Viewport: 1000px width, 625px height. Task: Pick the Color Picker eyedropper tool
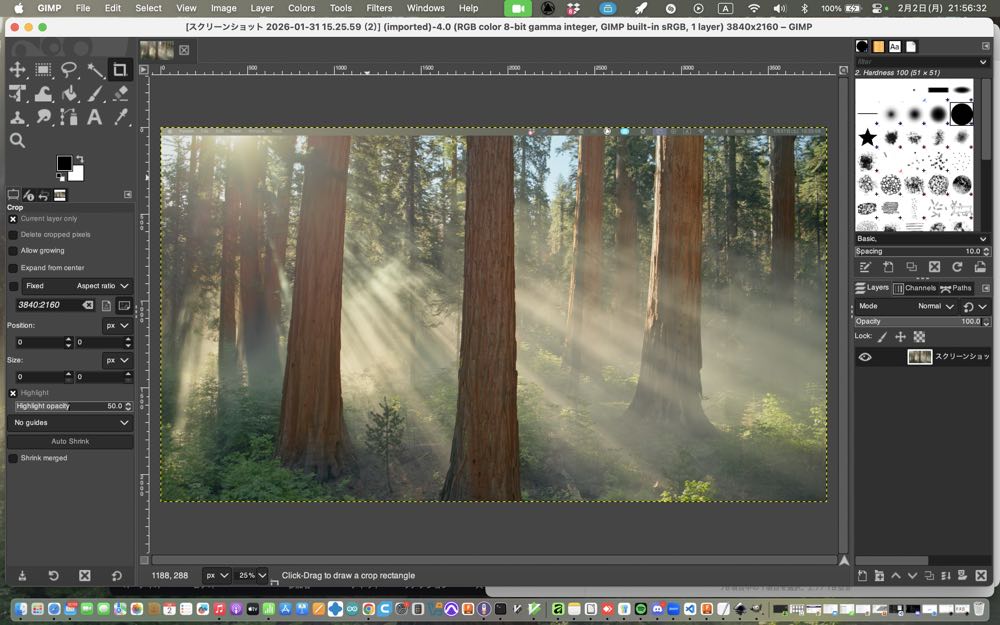click(x=121, y=118)
